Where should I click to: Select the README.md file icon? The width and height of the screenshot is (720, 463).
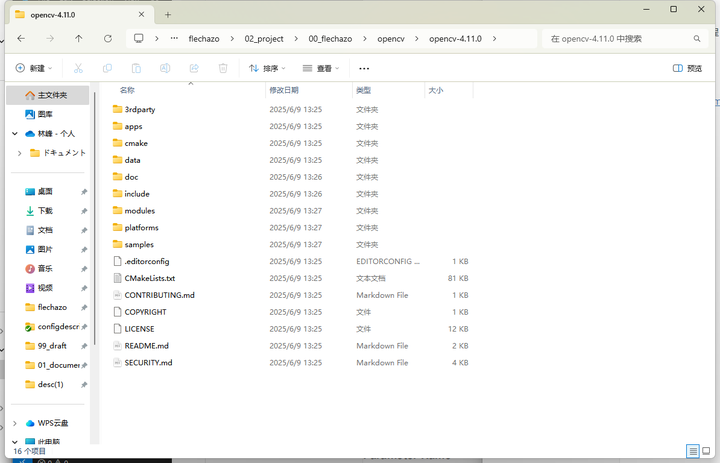118,346
